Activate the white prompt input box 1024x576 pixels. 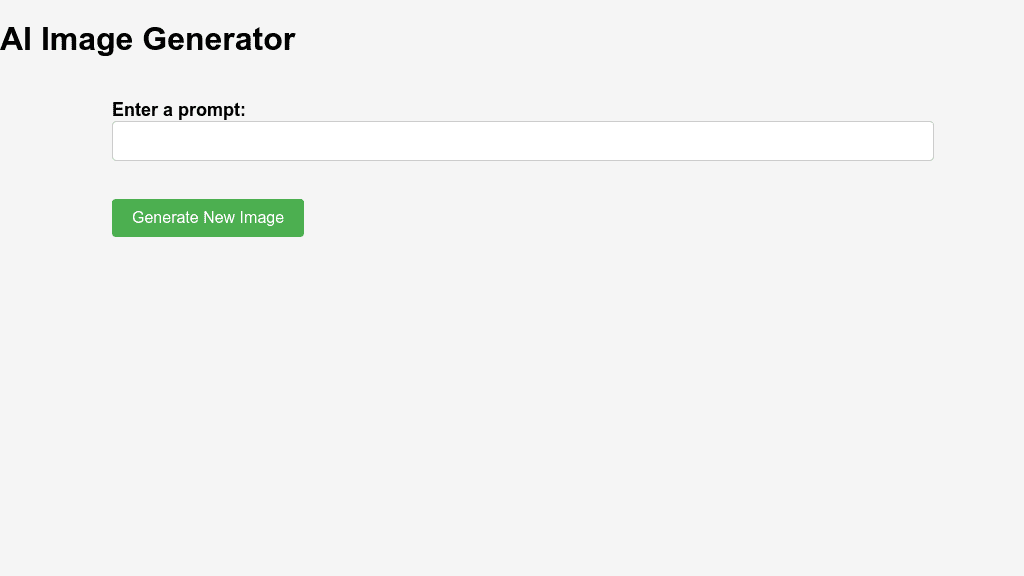point(522,141)
